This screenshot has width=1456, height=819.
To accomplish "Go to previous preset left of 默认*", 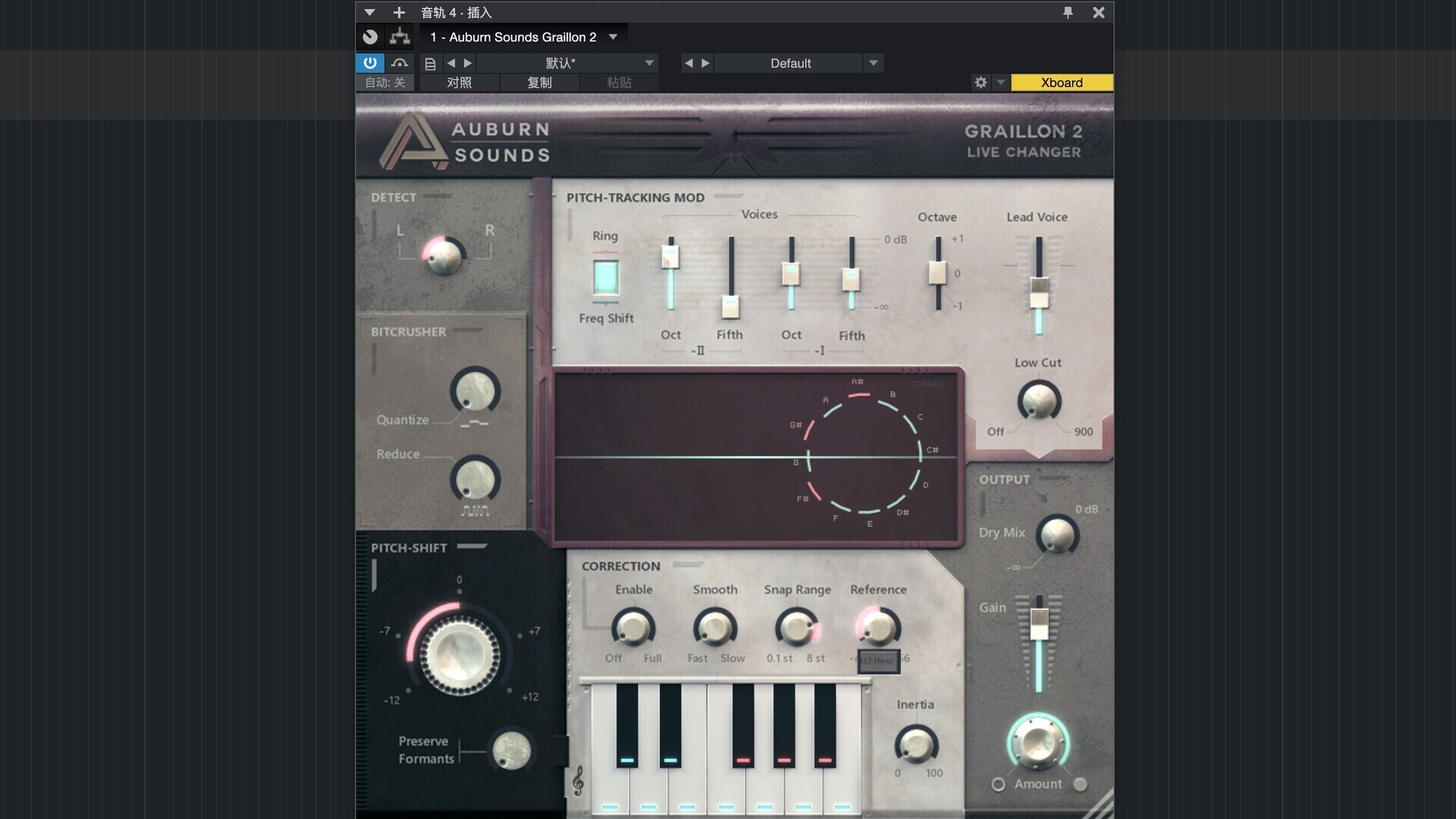I will click(x=451, y=63).
